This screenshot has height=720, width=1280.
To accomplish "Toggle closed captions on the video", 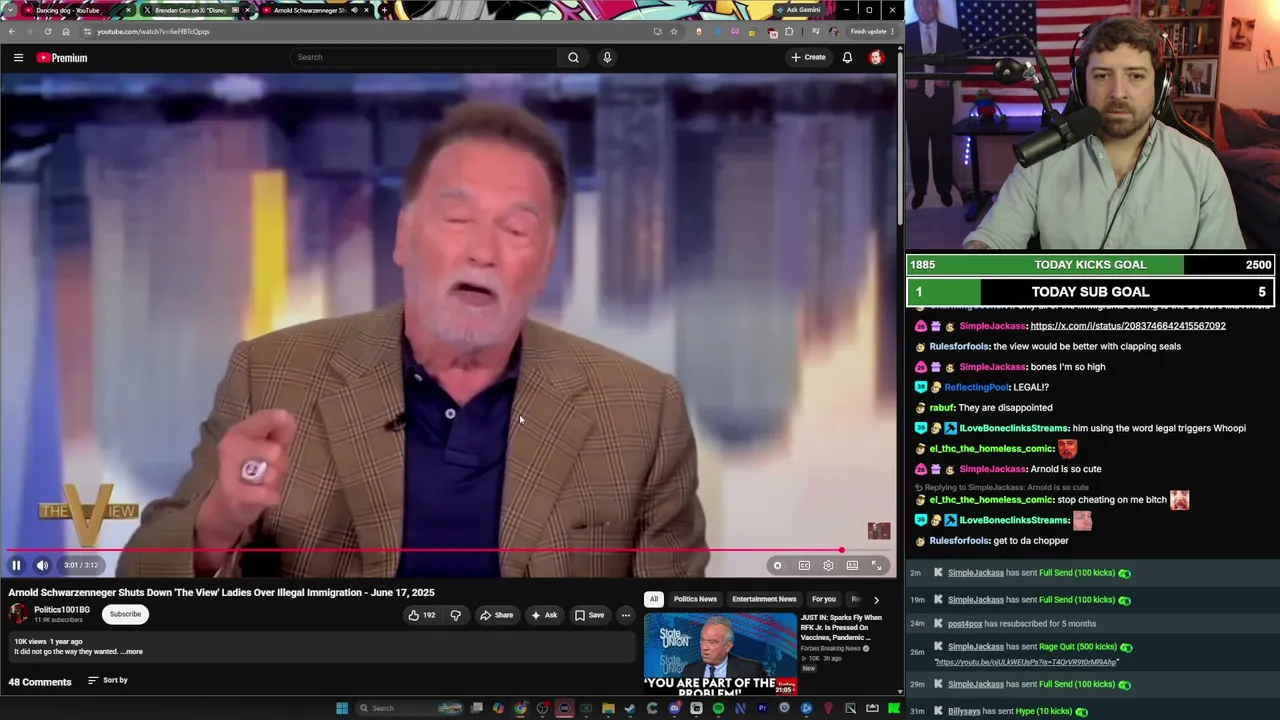I will pyautogui.click(x=804, y=566).
